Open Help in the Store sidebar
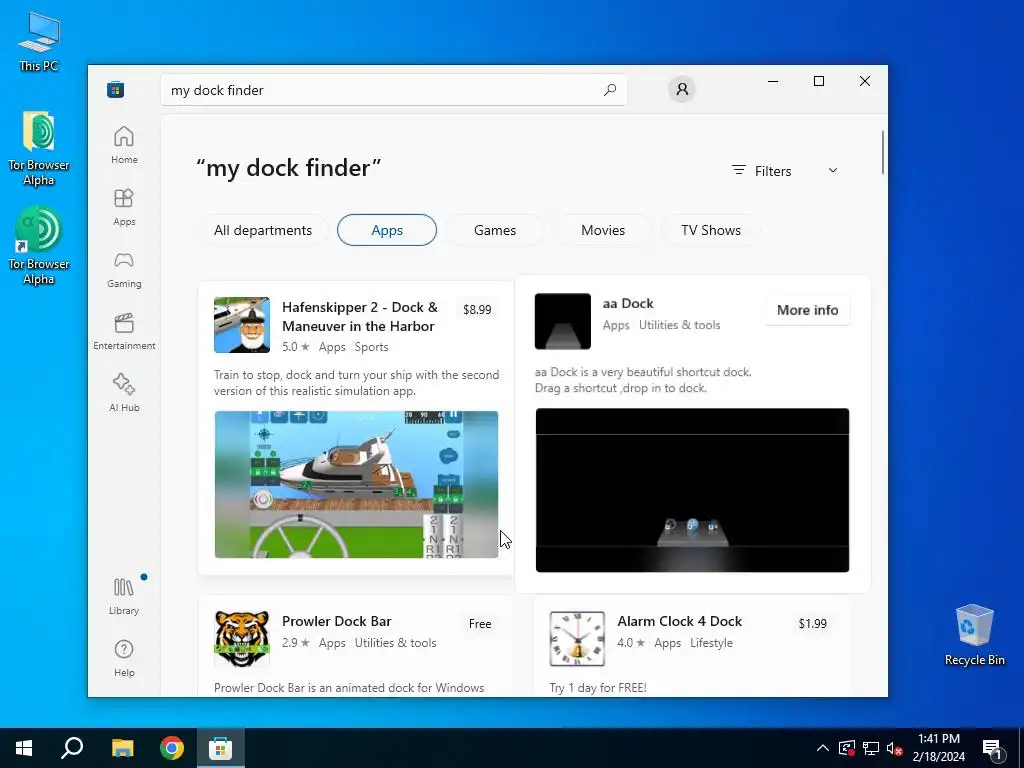 124,658
